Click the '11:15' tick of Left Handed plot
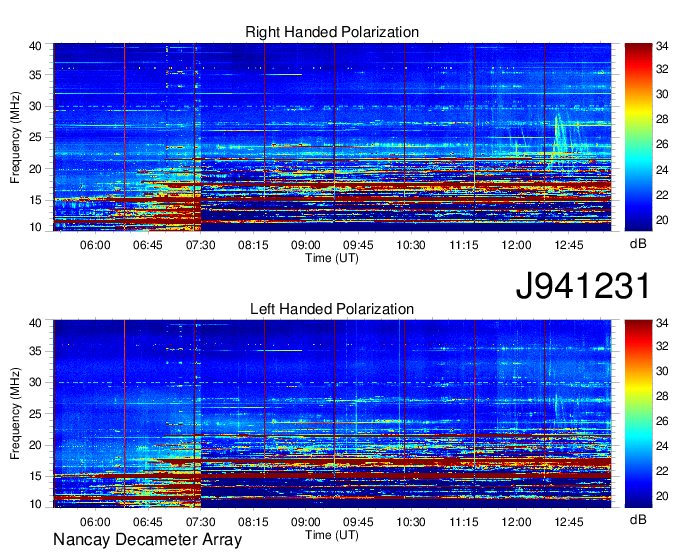680x552 pixels. (464, 522)
